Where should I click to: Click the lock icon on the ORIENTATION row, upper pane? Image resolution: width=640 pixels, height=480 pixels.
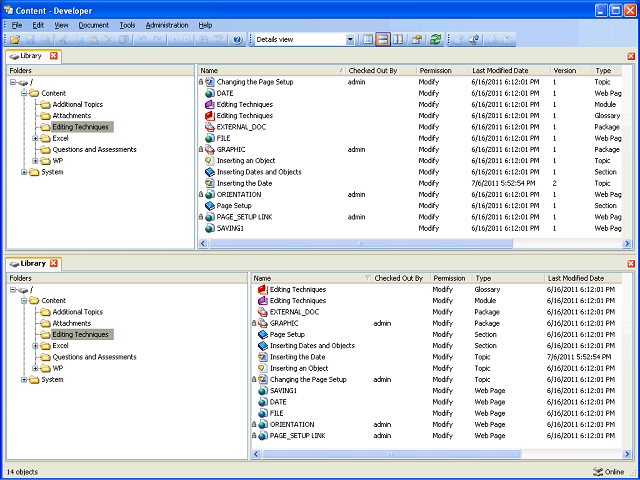[201, 195]
